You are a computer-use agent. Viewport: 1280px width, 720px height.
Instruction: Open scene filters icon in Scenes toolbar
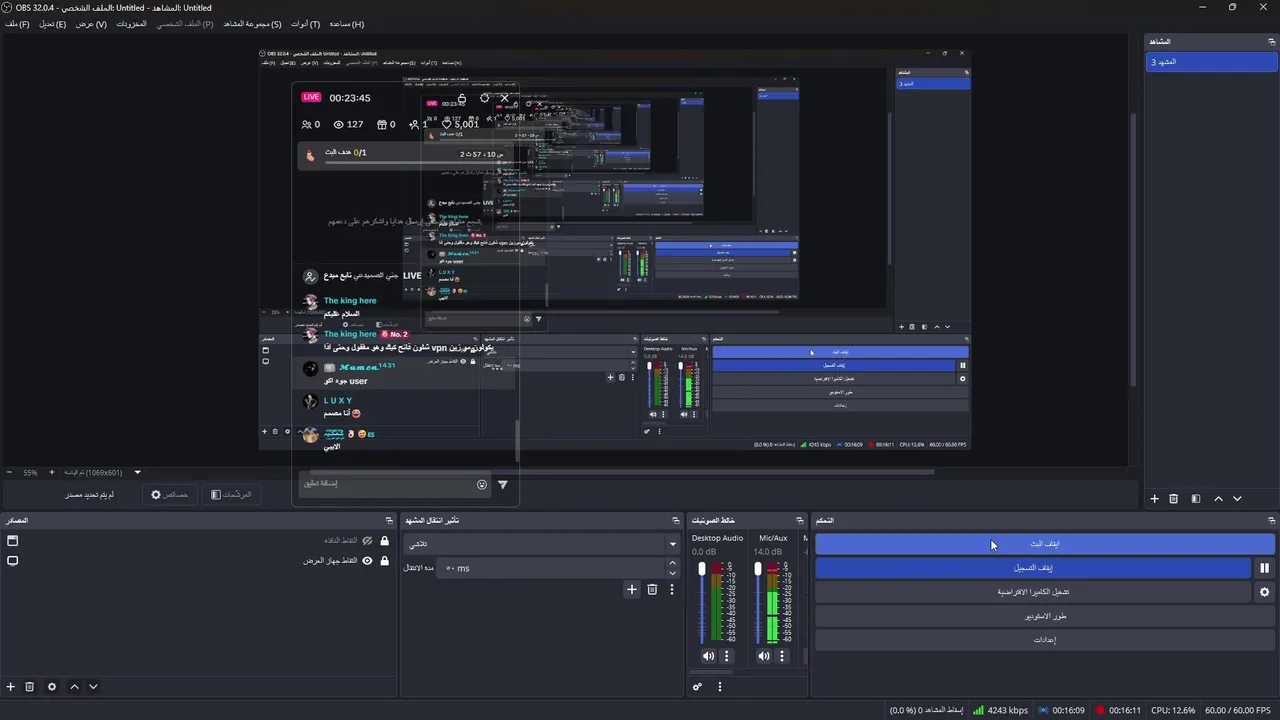pyautogui.click(x=1196, y=499)
